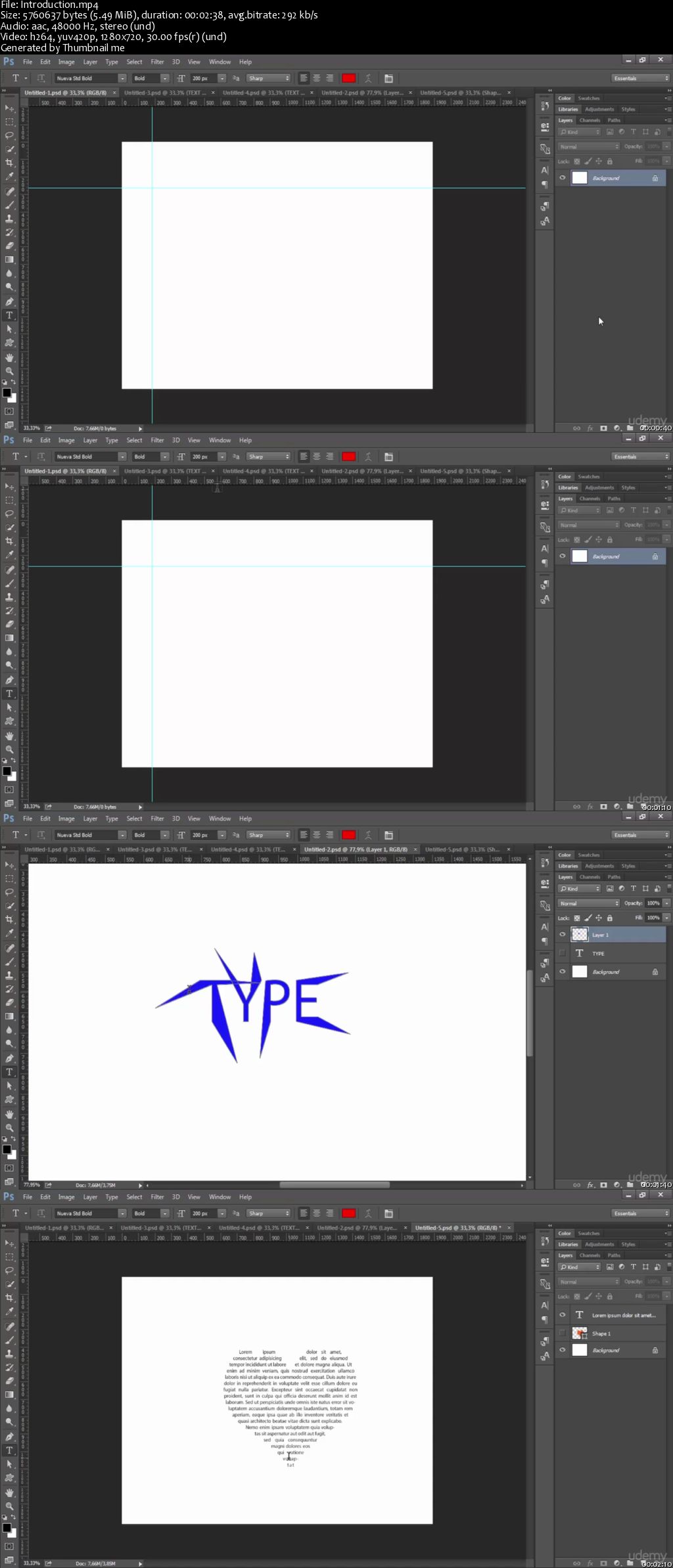This screenshot has height=1568, width=673.
Task: Select the Pen tool in the 00:00:40 frame
Action: [x=9, y=302]
